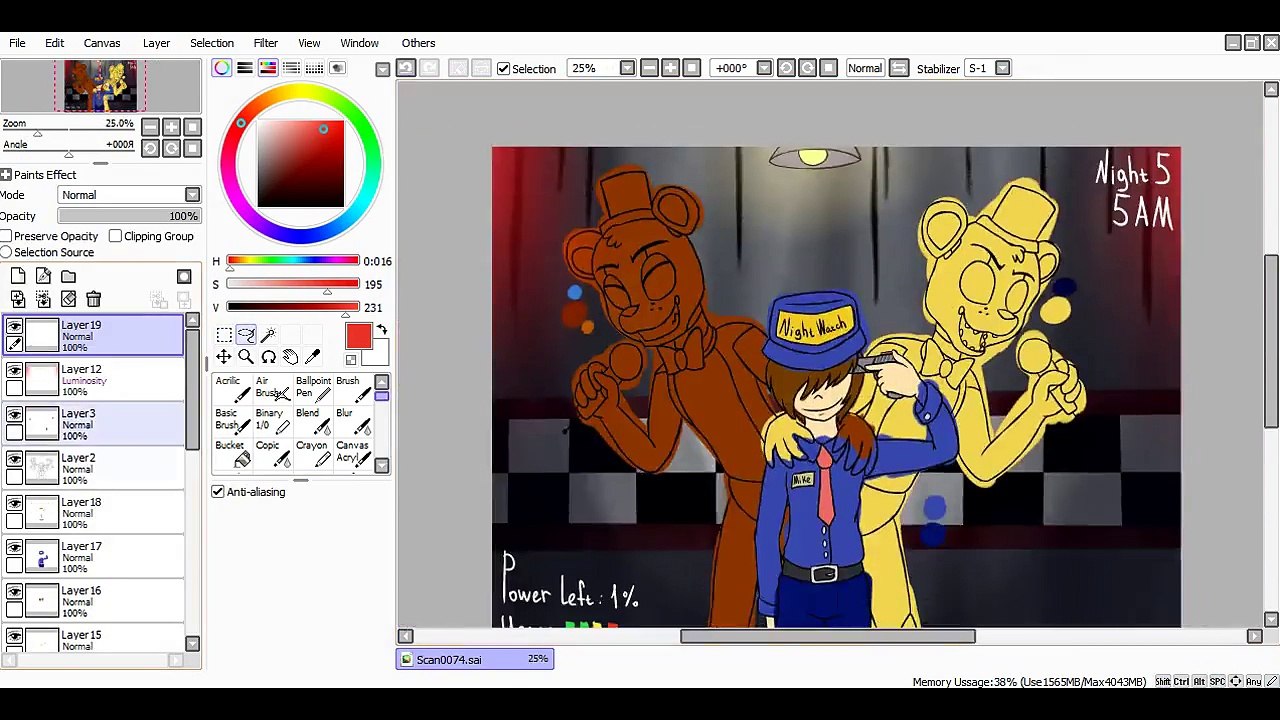Open the rotation angle dropdown
The width and height of the screenshot is (1280, 720).
[764, 68]
